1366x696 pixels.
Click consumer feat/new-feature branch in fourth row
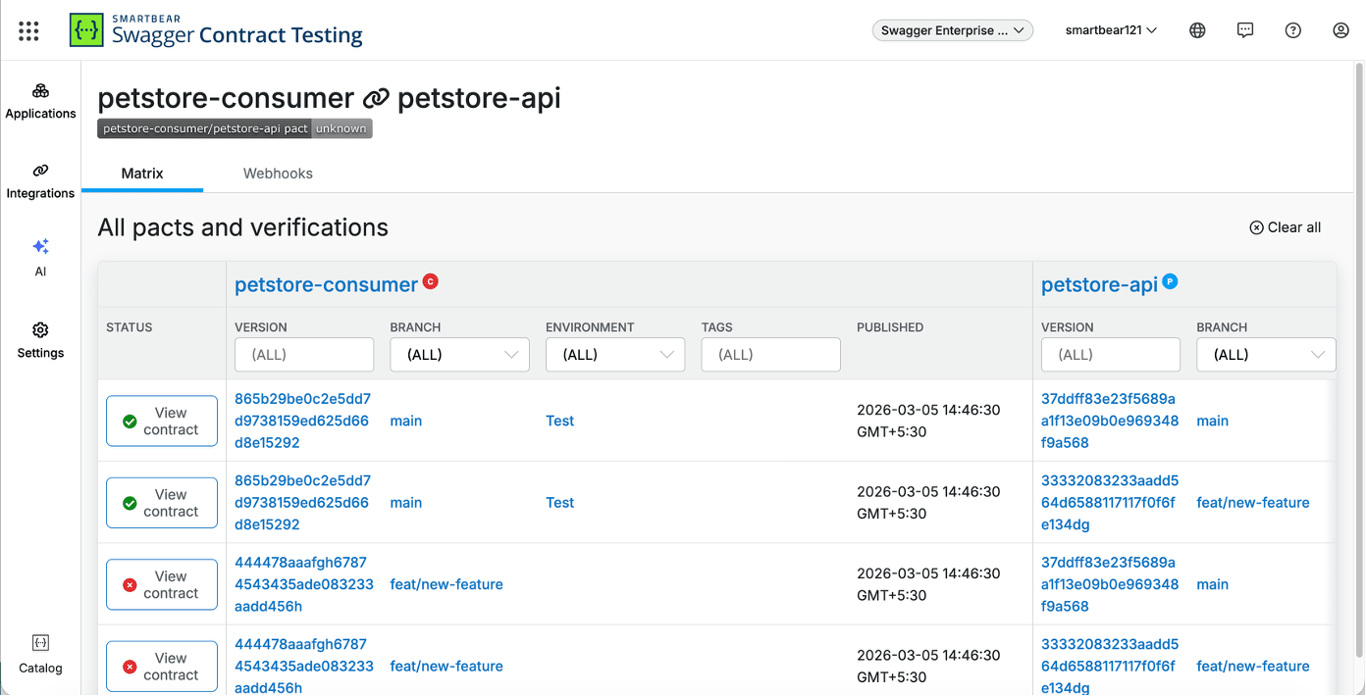[447, 666]
